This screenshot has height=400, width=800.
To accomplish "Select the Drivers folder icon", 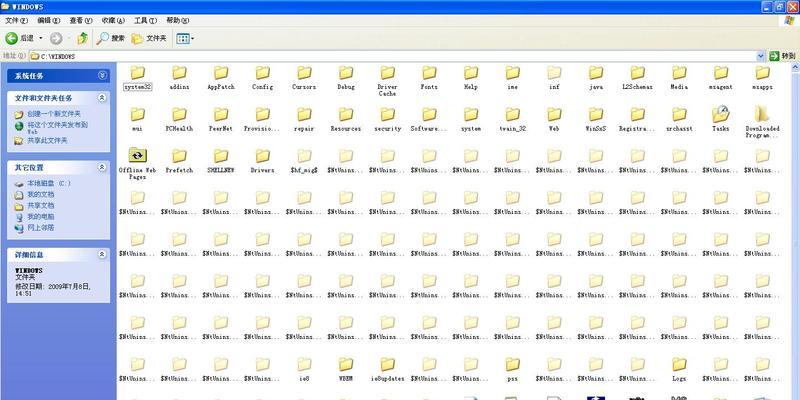I will [262, 156].
